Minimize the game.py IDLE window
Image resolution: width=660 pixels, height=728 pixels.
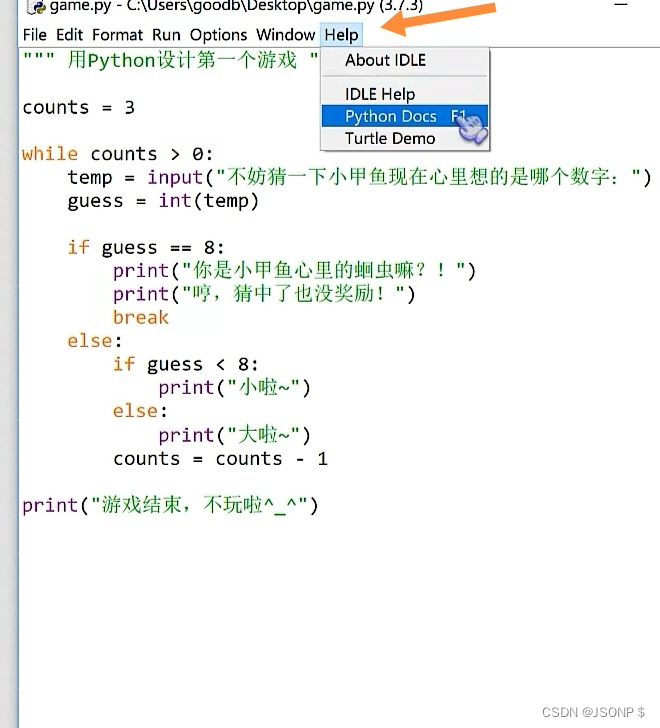[x=621, y=5]
